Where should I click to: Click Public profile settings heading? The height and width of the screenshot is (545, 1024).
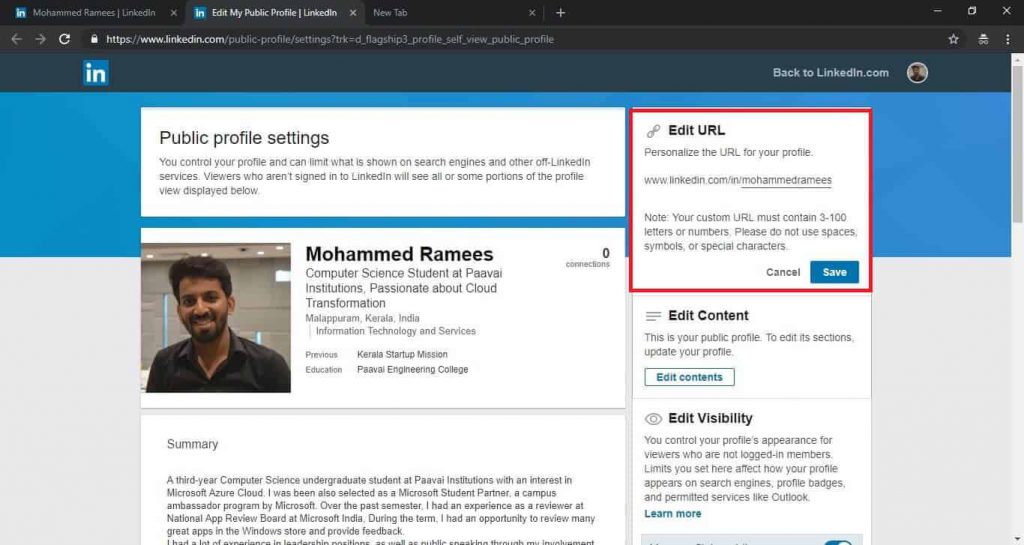tap(244, 138)
